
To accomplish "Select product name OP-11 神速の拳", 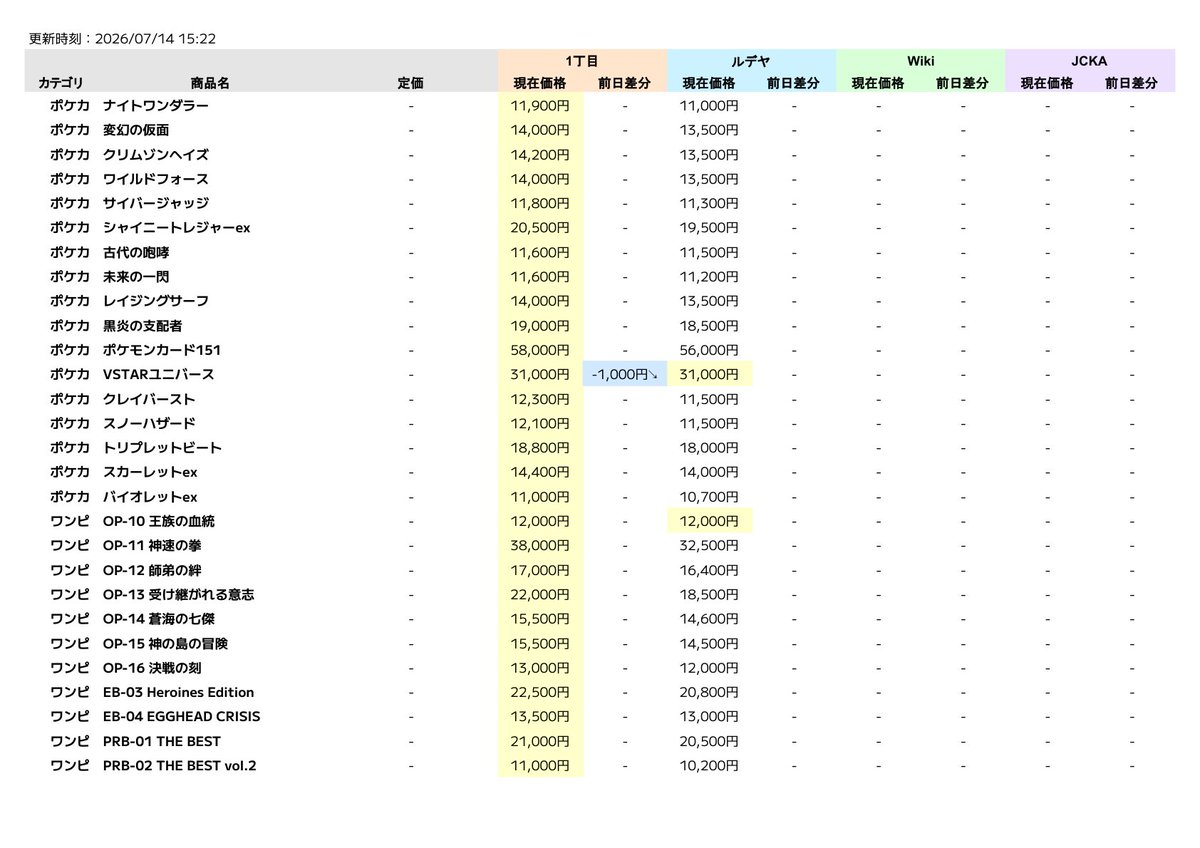I will tap(153, 545).
